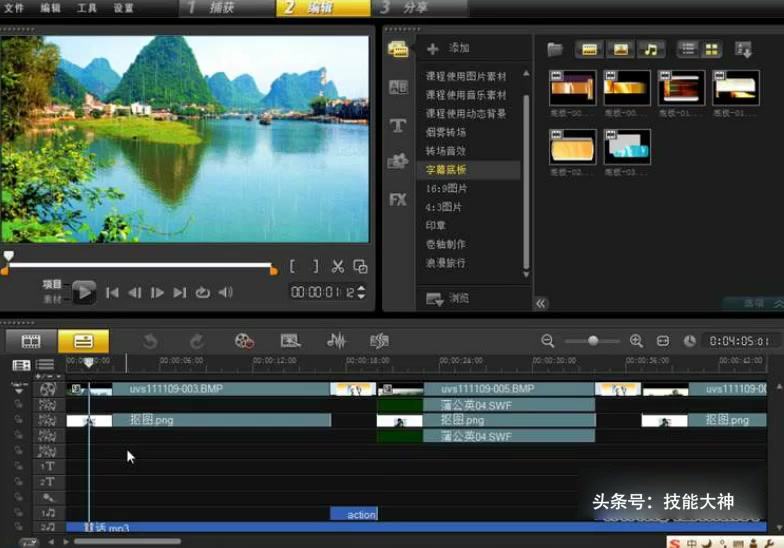This screenshot has height=548, width=784.
Task: Select 课程使用音乐素材 folder
Action: click(x=466, y=95)
